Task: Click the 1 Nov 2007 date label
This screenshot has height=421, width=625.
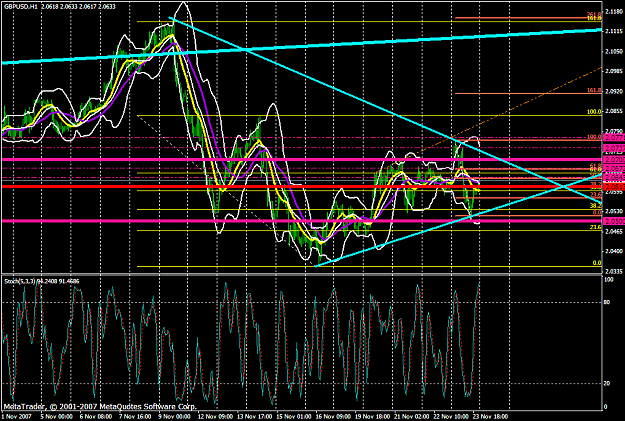Action: [x=16, y=417]
